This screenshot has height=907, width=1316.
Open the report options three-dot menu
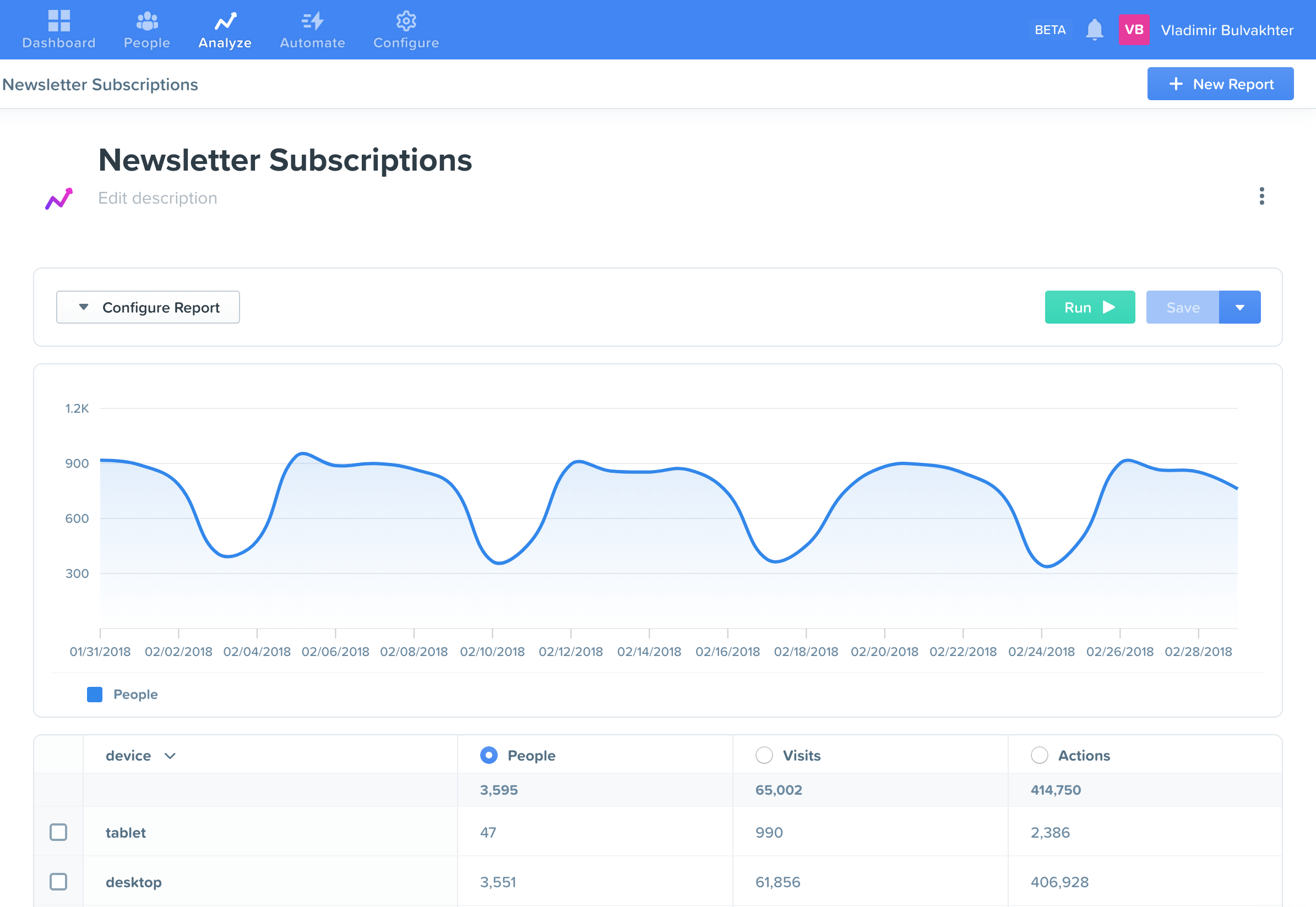(x=1261, y=196)
